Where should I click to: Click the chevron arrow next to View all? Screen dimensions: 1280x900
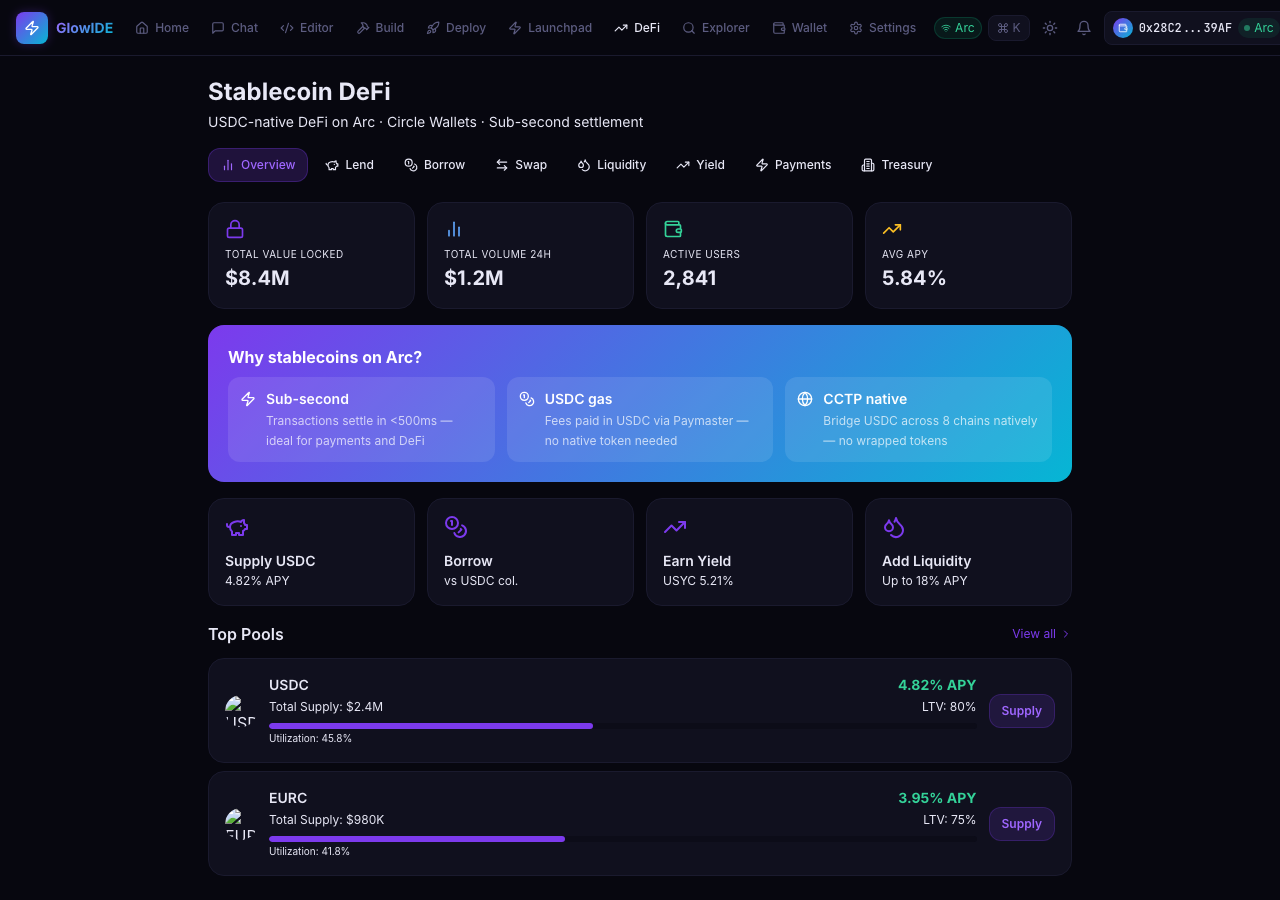point(1066,634)
